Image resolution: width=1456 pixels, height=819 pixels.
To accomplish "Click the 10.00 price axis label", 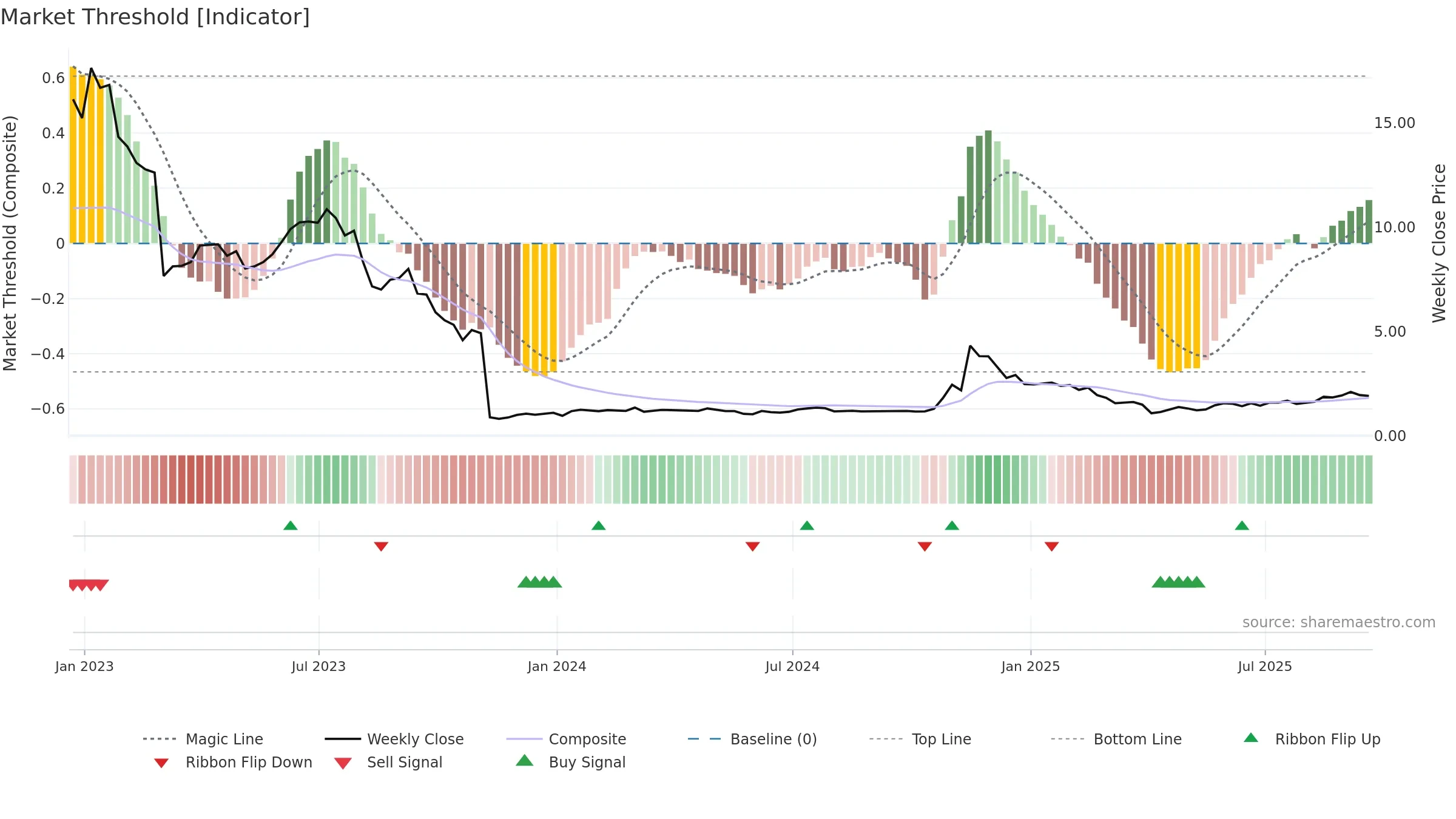I will pyautogui.click(x=1395, y=227).
